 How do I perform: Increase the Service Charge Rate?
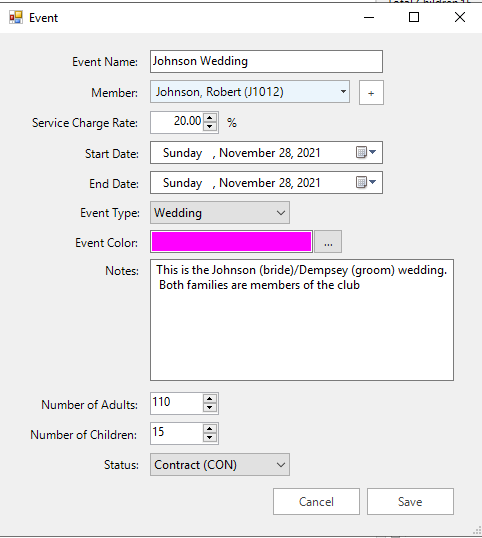click(210, 118)
